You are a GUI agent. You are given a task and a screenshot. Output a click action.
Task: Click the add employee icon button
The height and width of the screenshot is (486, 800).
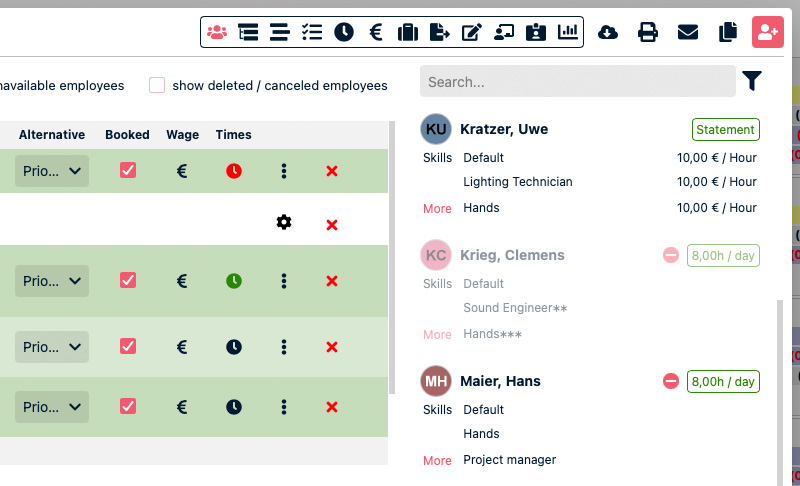tap(767, 32)
